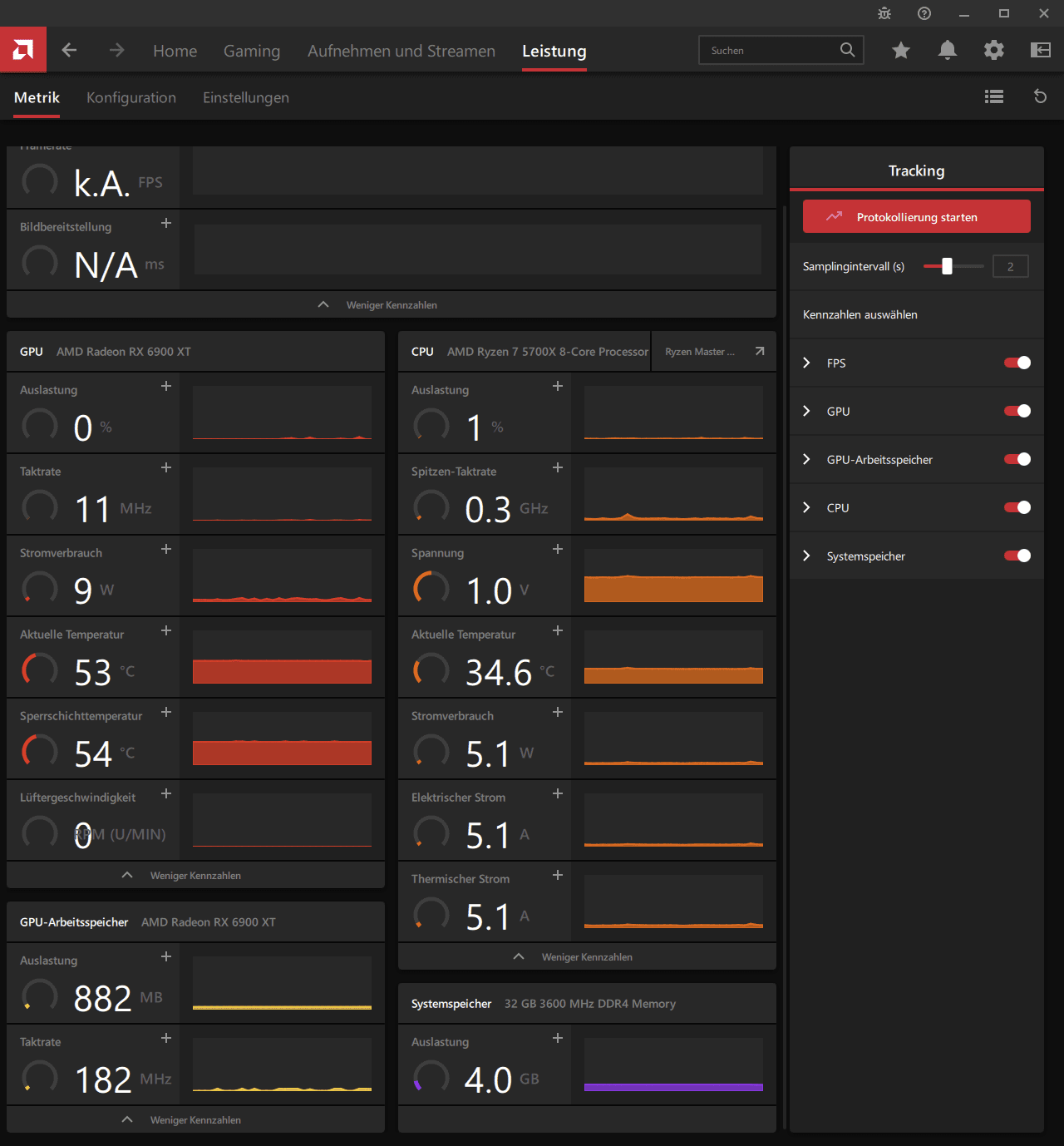The height and width of the screenshot is (1146, 1064).
Task: Switch to Einstellungen sub-tab
Action: coord(246,97)
